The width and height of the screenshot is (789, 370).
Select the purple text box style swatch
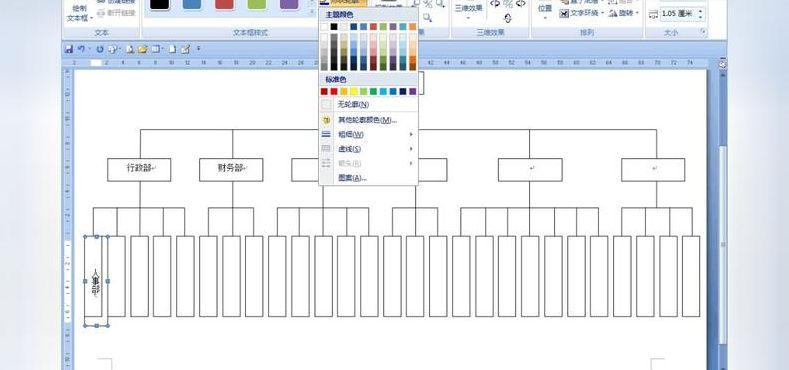[x=289, y=5]
